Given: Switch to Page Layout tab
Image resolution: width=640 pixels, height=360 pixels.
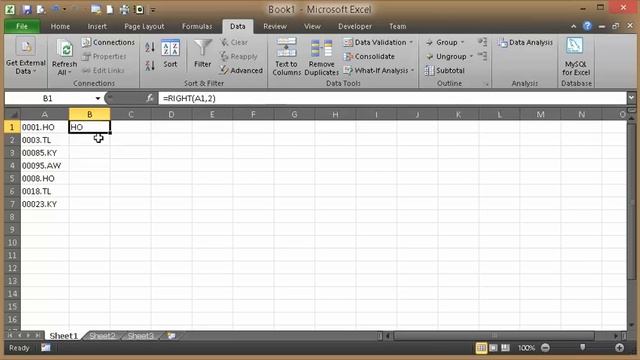Looking at the screenshot, I should coord(144,26).
